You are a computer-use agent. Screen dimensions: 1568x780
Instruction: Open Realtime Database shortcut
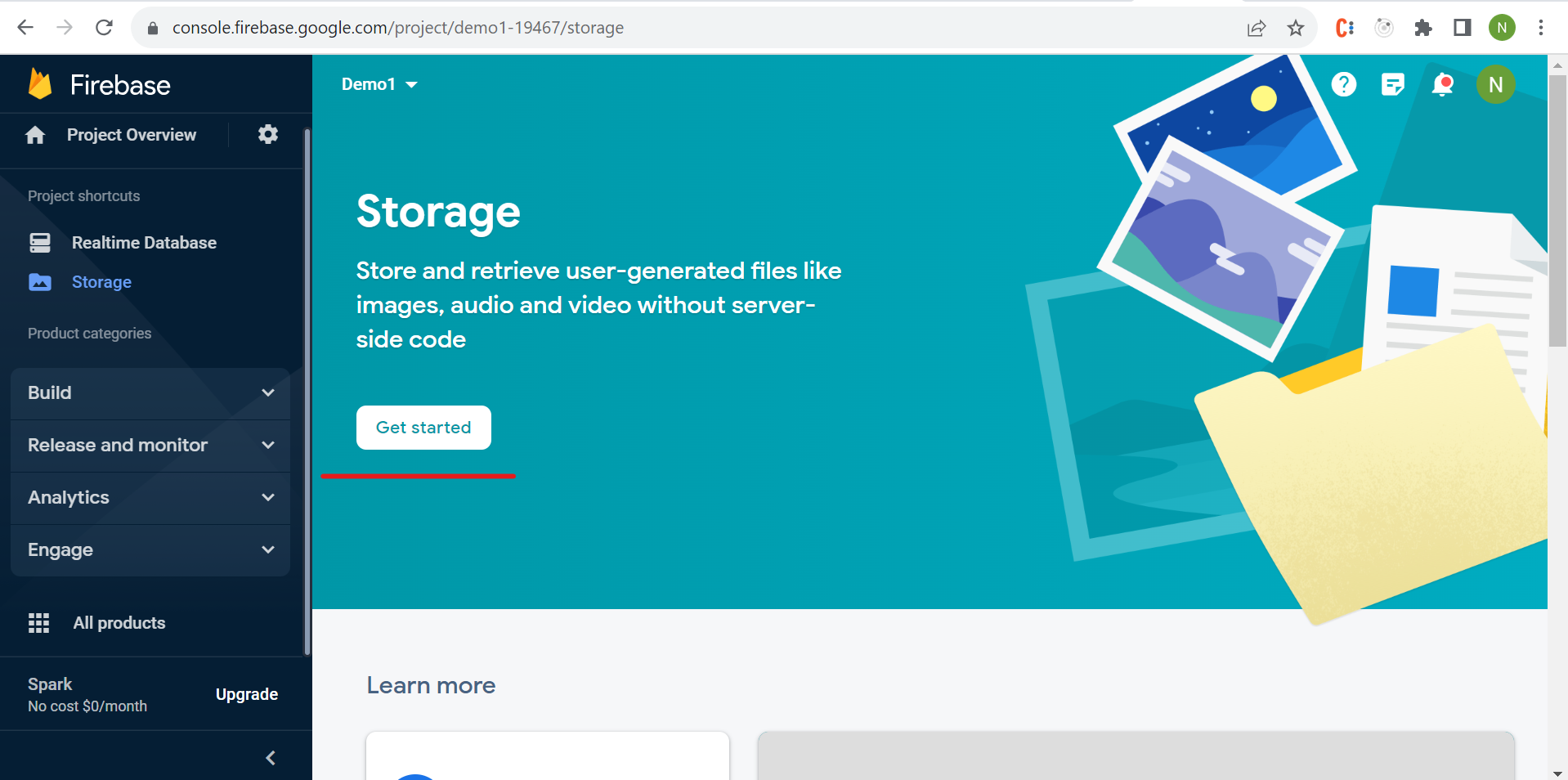[x=144, y=243]
